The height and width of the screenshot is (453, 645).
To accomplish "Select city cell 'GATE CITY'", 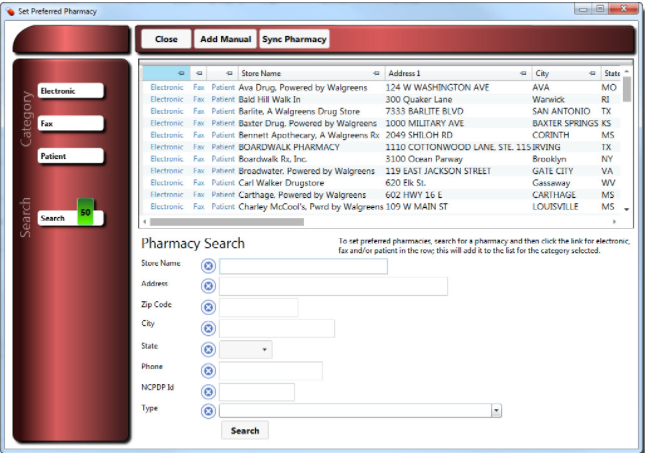I will pos(552,171).
